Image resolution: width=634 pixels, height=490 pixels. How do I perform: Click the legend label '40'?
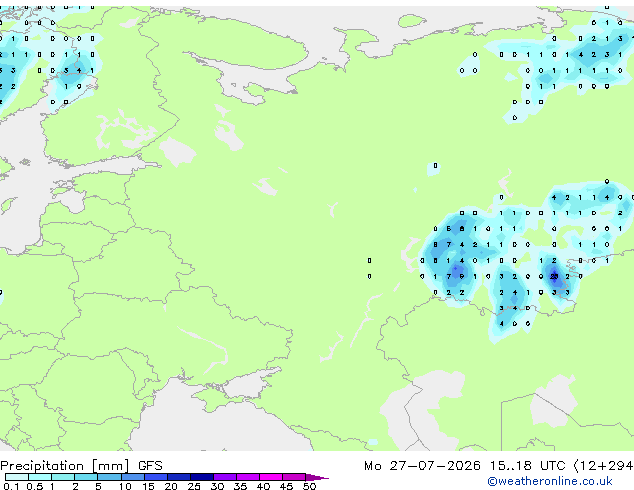point(263,486)
